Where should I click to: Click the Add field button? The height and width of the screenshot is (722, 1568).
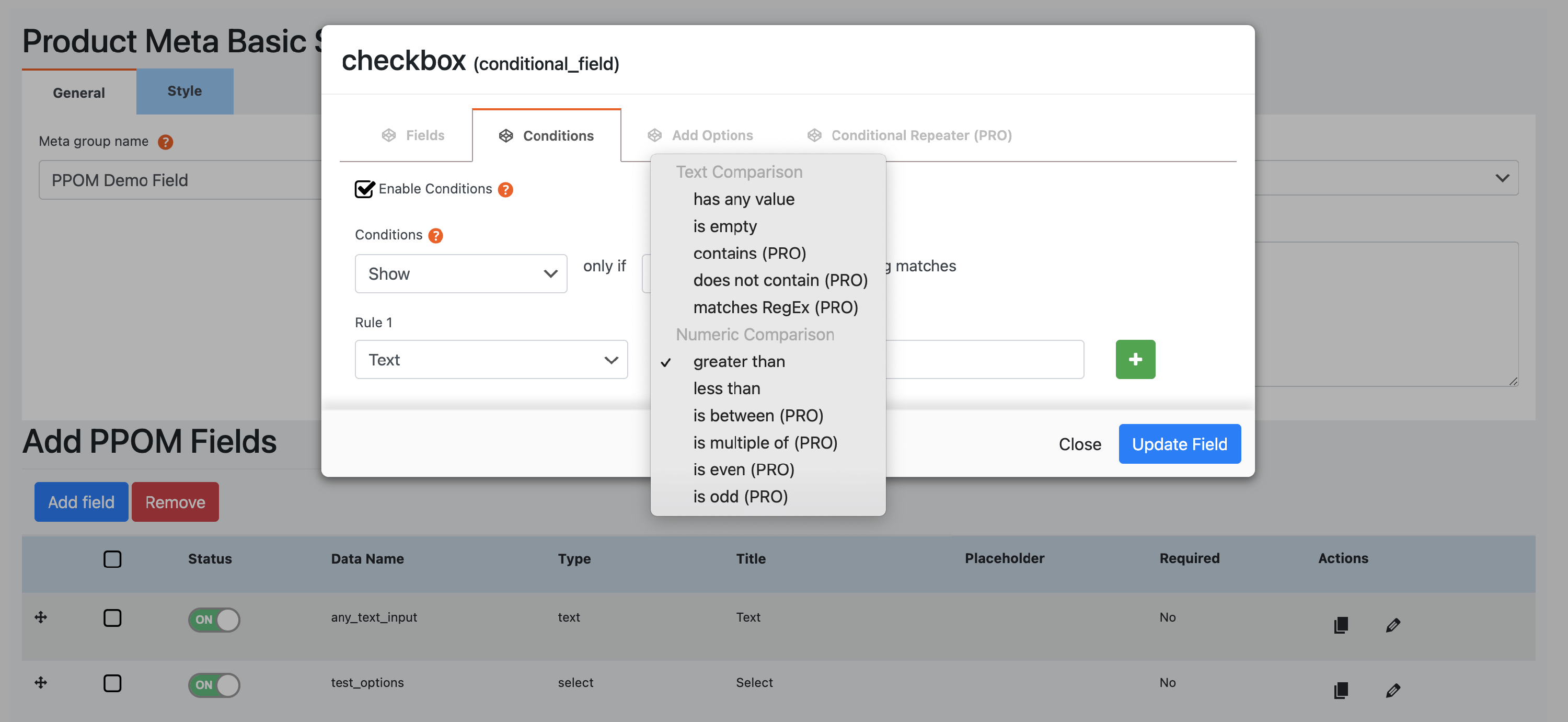81,501
